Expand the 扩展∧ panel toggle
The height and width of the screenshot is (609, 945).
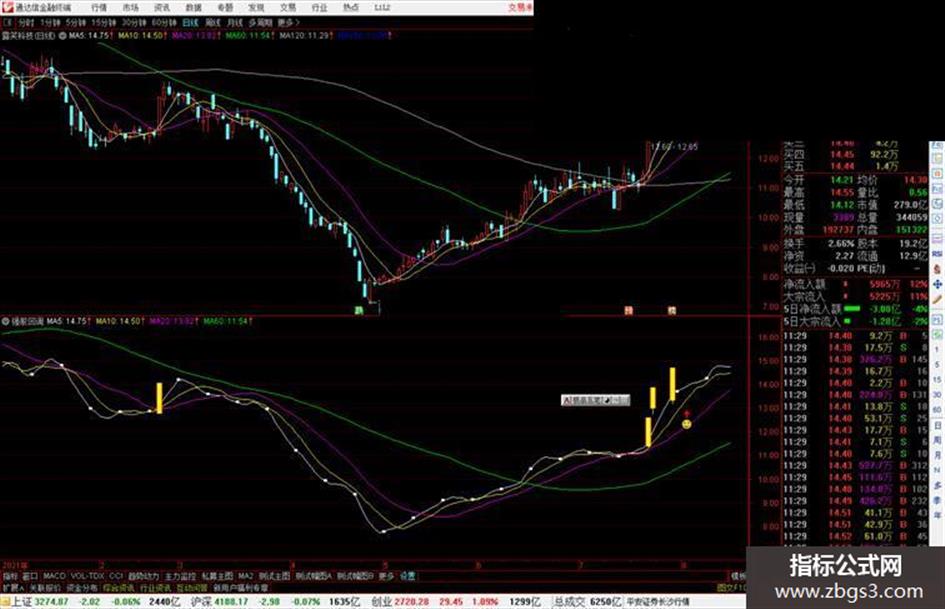pyautogui.click(x=13, y=587)
